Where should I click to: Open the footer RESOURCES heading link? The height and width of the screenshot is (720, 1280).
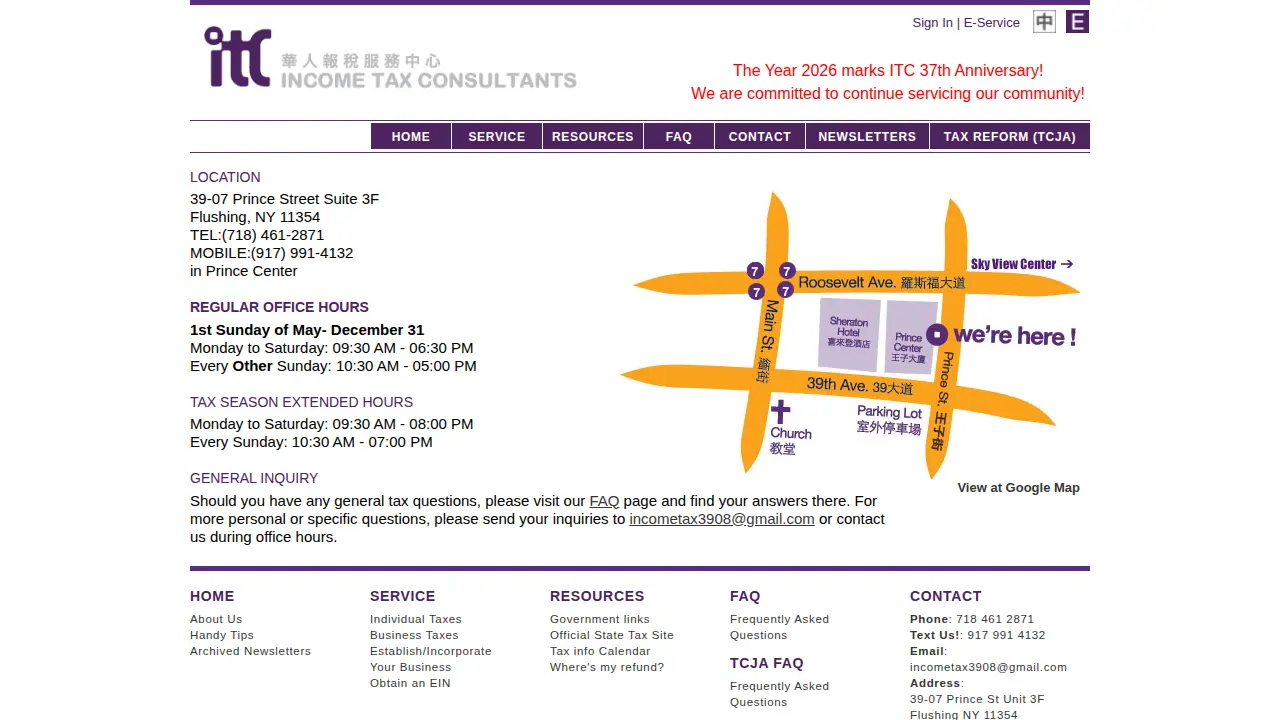coord(597,596)
